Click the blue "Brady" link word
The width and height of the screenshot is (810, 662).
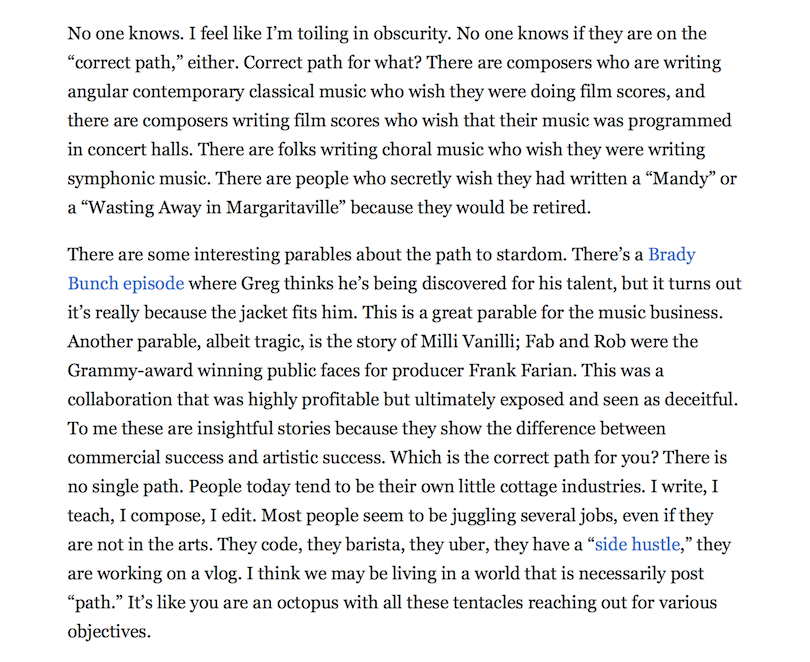coord(672,255)
